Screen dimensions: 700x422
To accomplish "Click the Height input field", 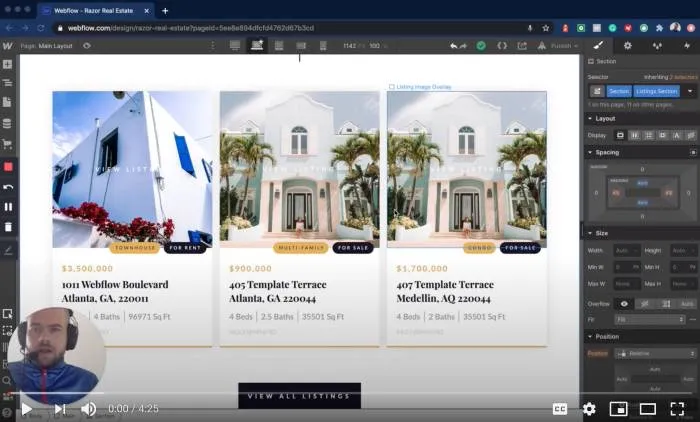I will (x=683, y=251).
